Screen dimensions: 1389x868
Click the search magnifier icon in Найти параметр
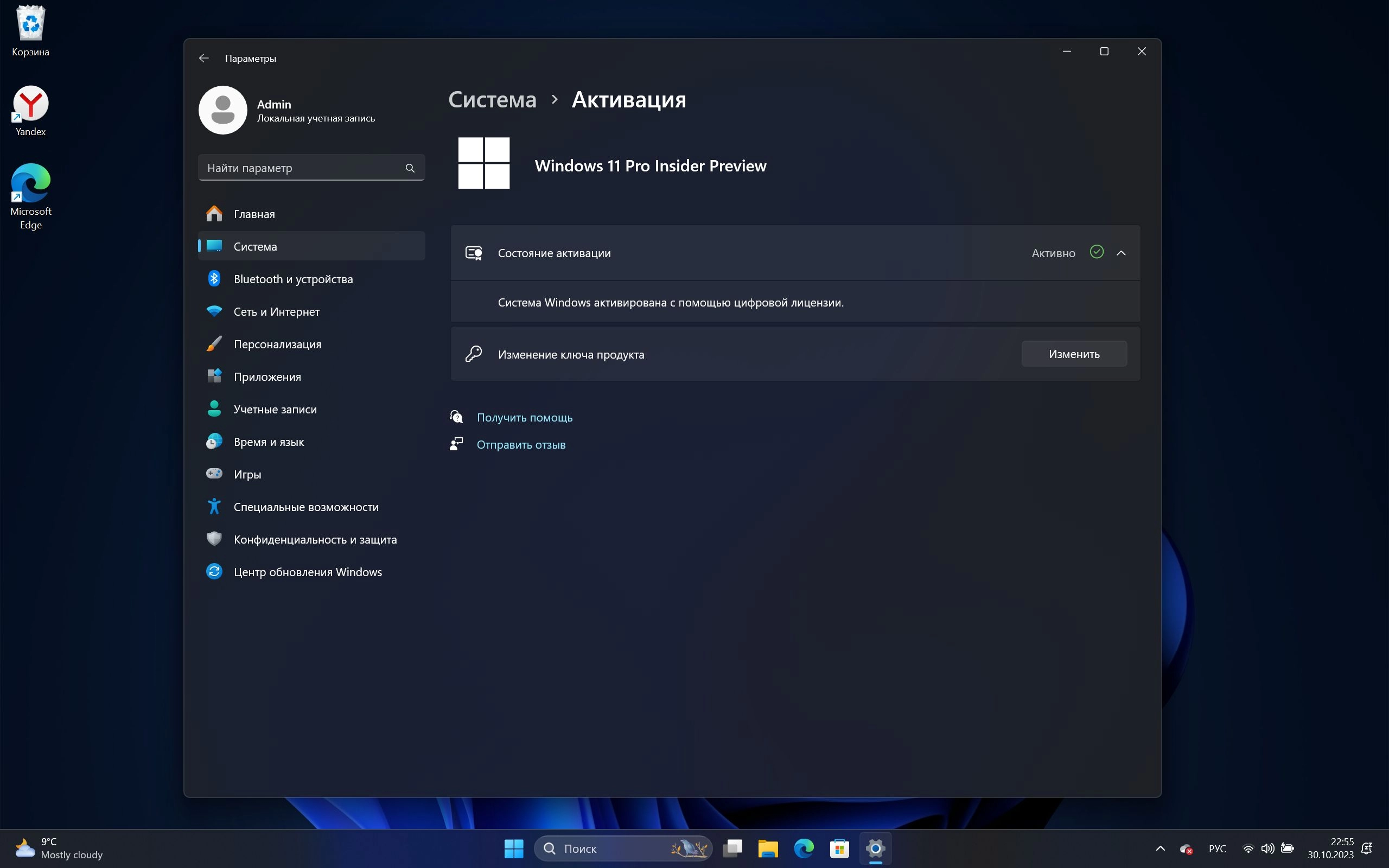(x=410, y=168)
